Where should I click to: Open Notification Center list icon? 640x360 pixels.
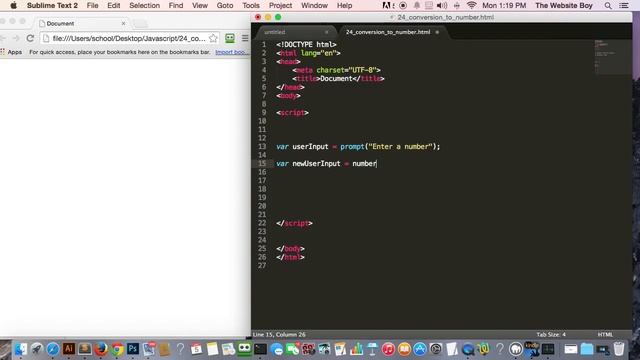tap(624, 5)
